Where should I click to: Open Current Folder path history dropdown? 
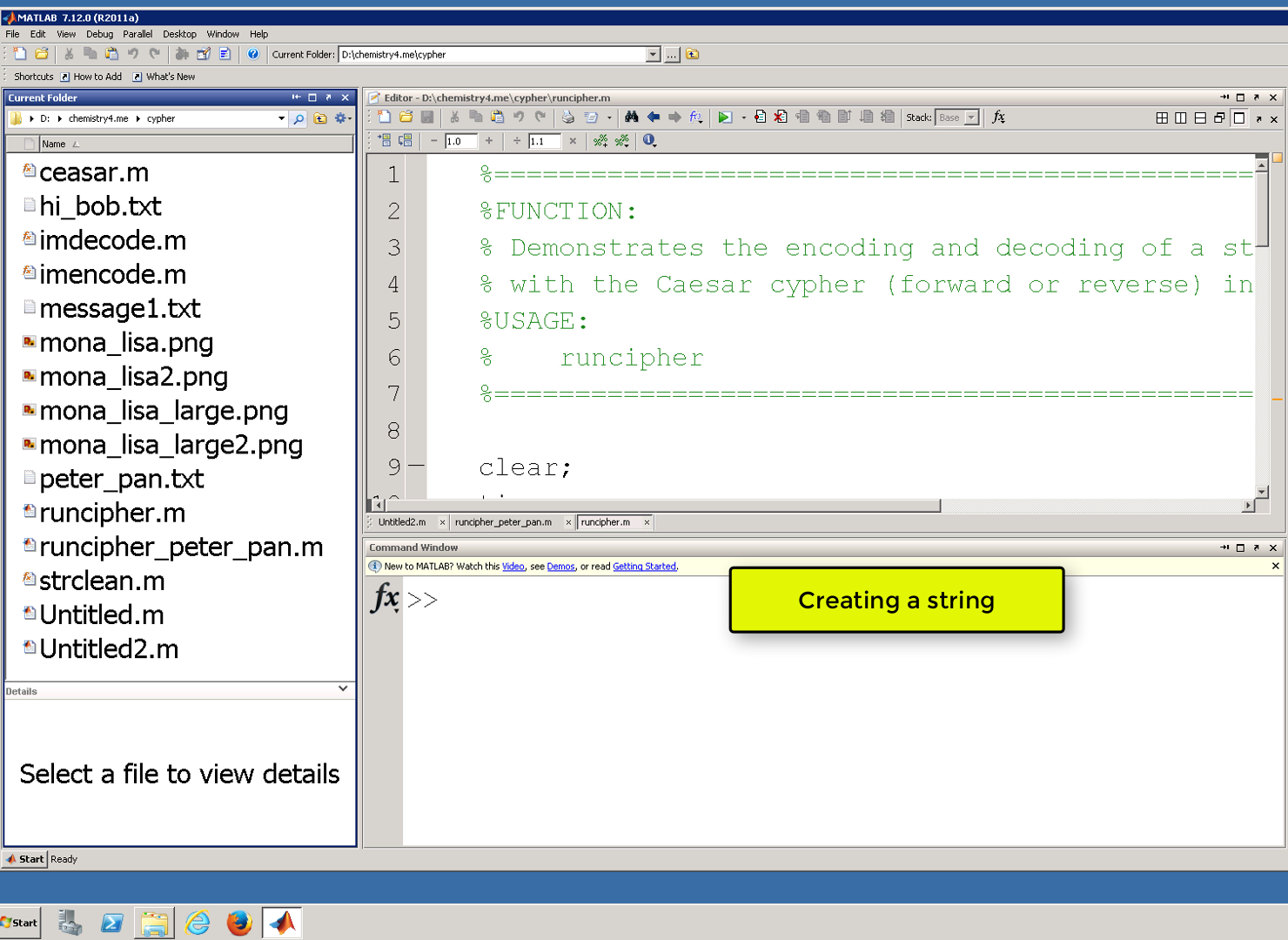coord(653,55)
